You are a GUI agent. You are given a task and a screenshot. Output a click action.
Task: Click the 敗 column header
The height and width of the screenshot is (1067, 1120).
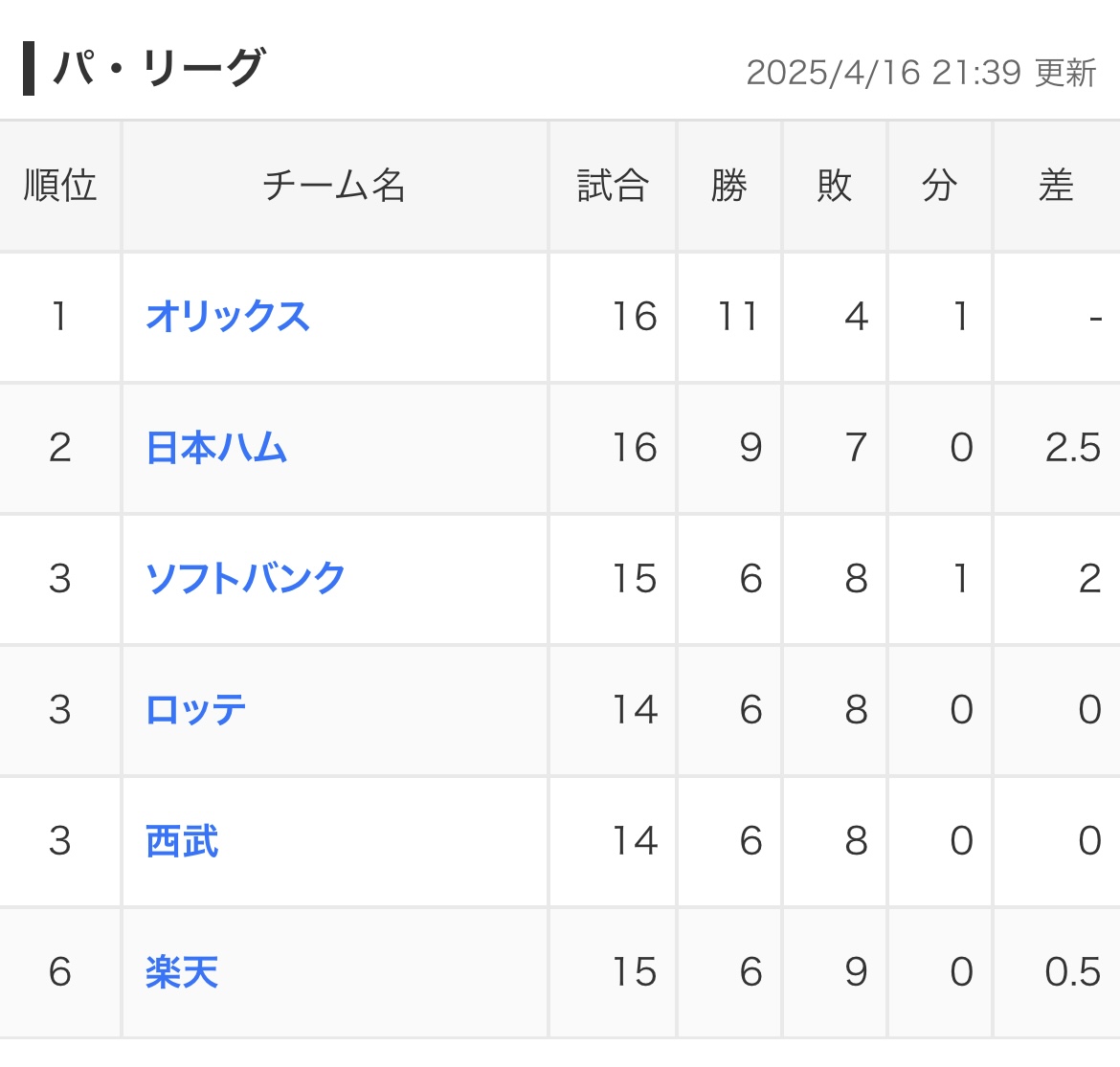835,186
